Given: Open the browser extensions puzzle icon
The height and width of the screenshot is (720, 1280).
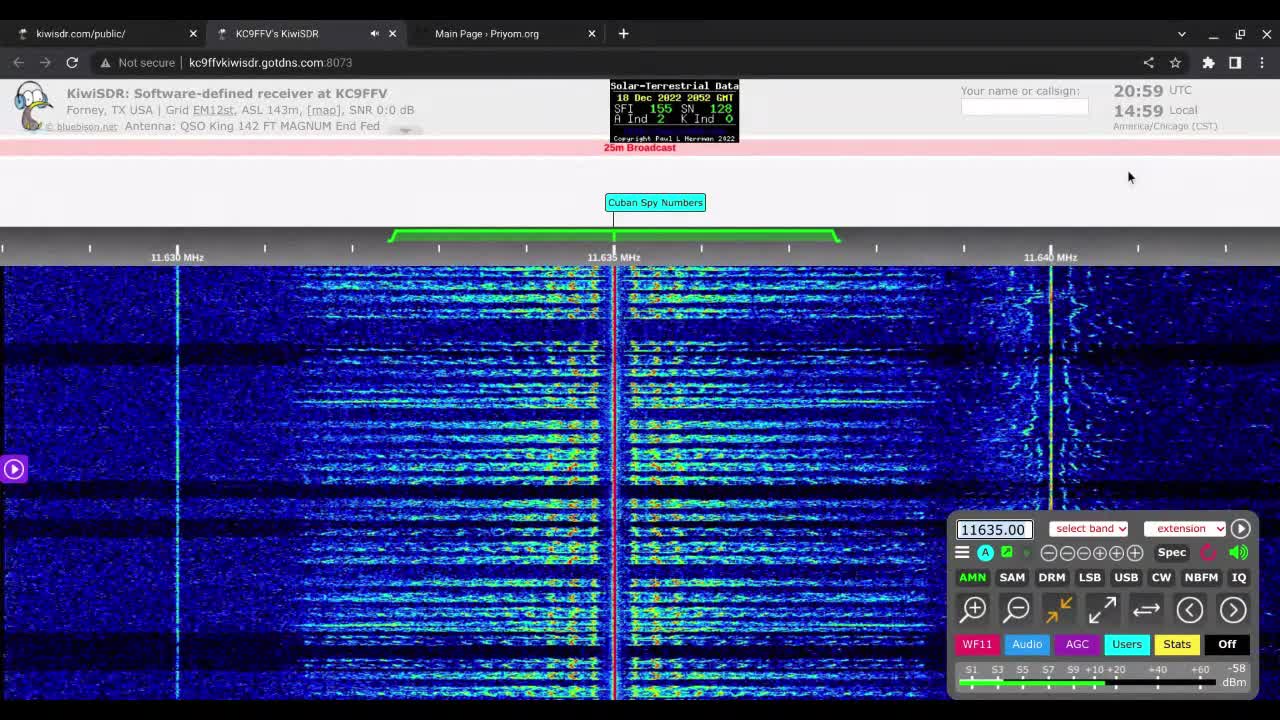Looking at the screenshot, I should pos(1208,62).
